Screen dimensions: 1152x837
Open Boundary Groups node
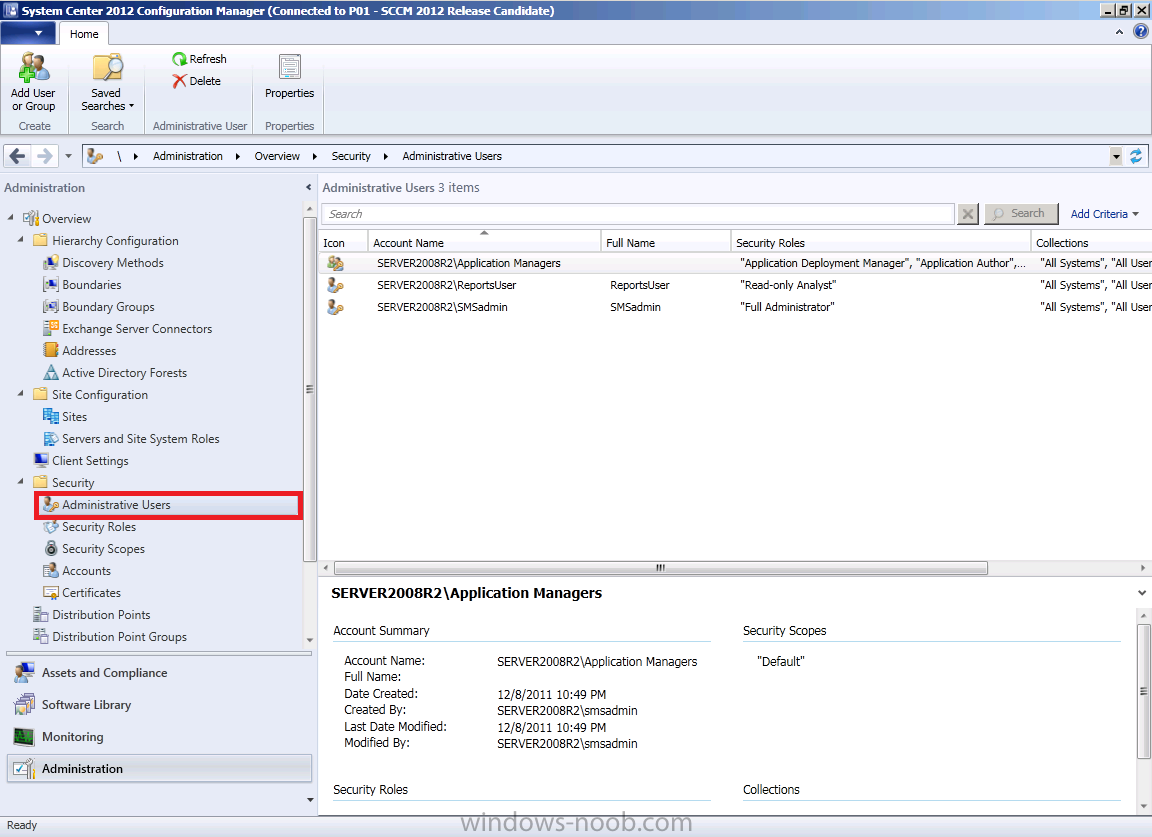98,306
